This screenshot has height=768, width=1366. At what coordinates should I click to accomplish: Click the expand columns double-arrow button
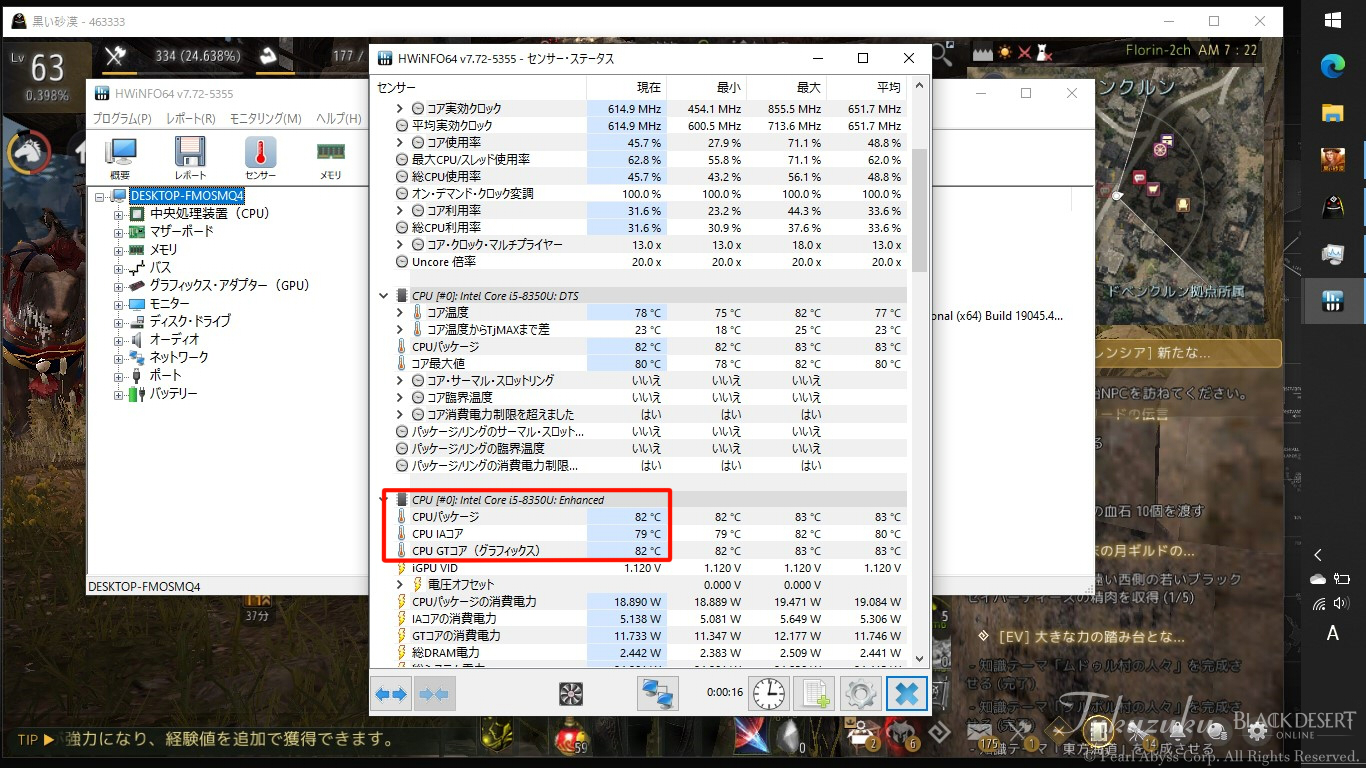point(391,694)
